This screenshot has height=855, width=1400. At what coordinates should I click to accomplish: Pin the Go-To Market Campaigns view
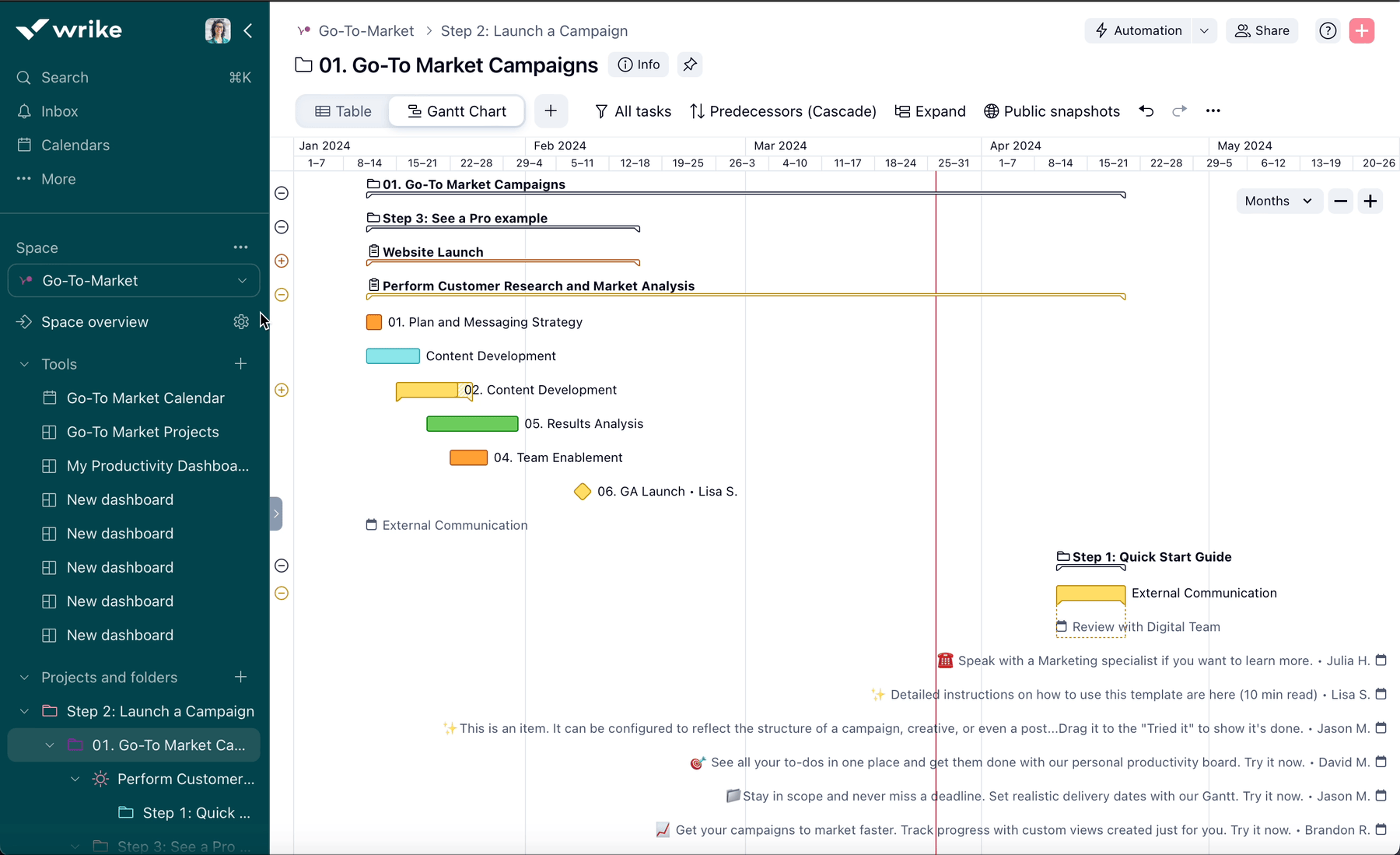(x=690, y=65)
